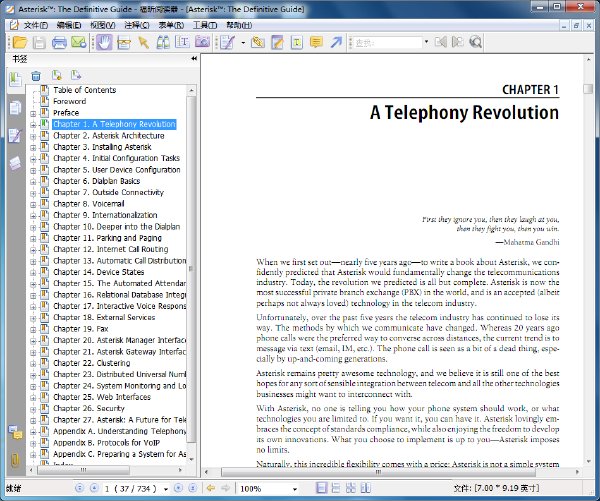
Task: Open the search options dropdown arrow
Action: click(x=426, y=42)
